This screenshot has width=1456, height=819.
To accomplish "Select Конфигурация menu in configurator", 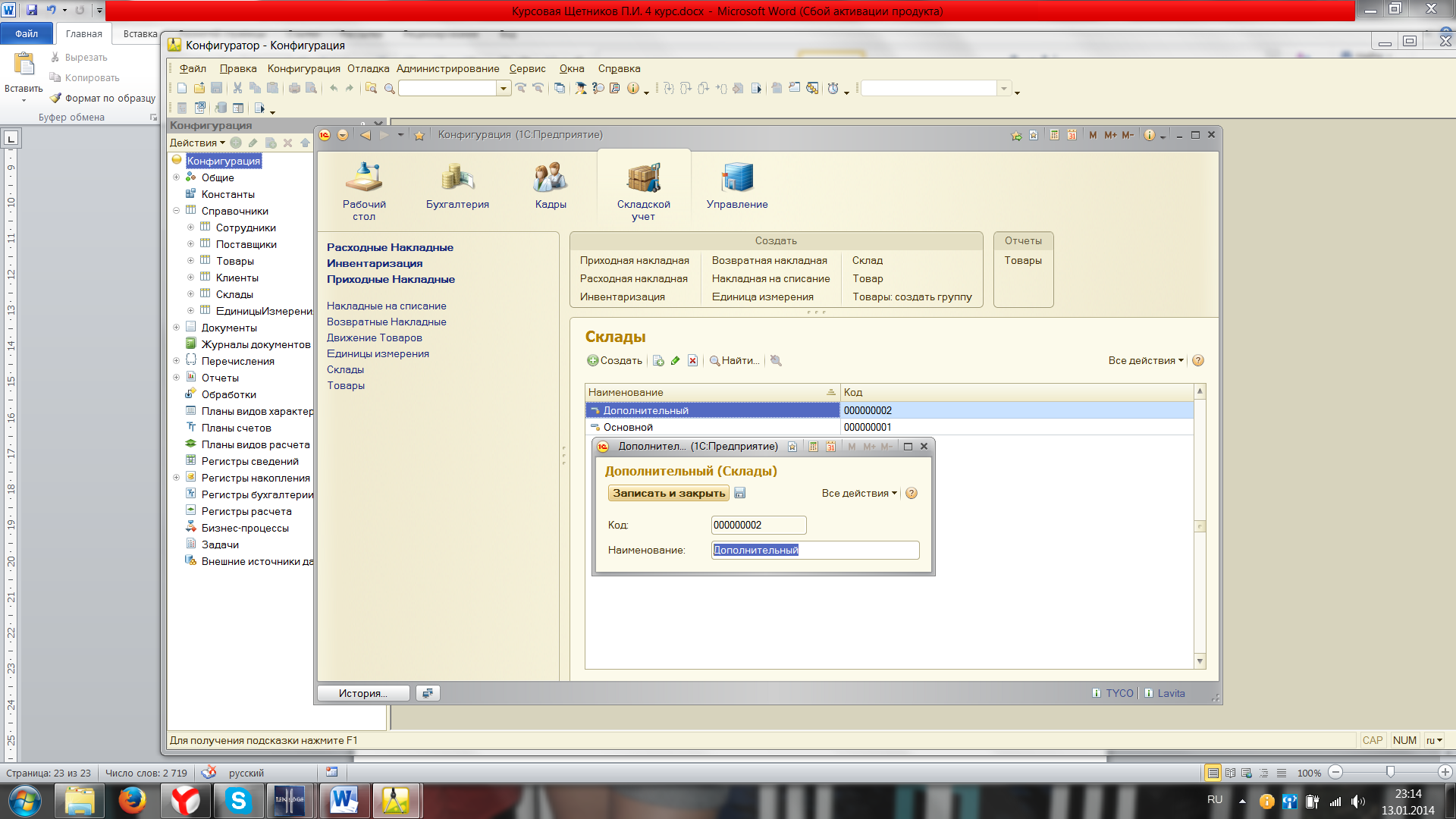I will click(302, 68).
